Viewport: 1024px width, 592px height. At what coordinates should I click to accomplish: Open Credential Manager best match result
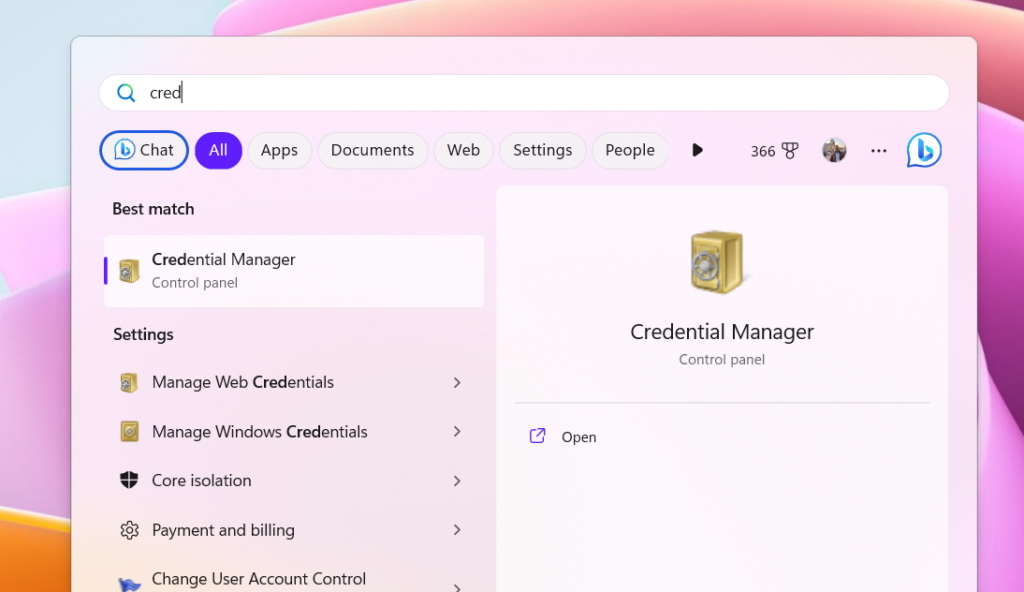tap(294, 271)
